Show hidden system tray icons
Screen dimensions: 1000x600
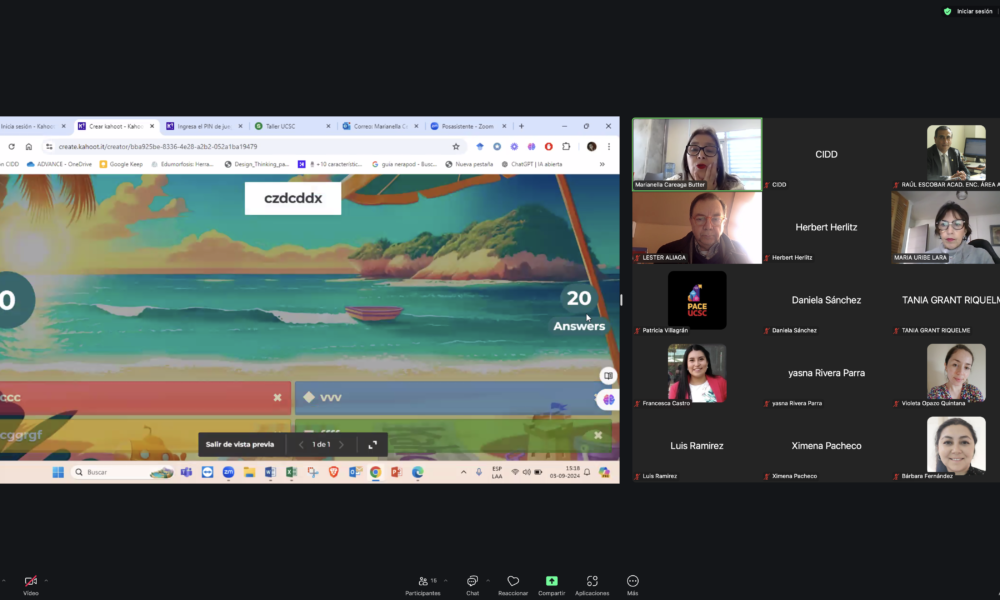[x=464, y=472]
